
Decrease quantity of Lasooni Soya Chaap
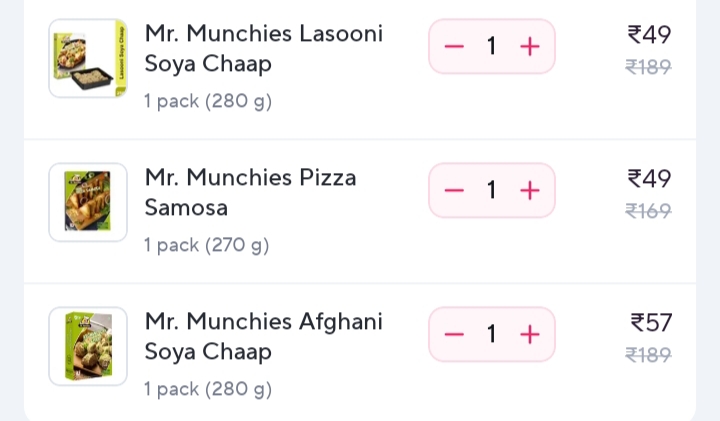point(454,47)
